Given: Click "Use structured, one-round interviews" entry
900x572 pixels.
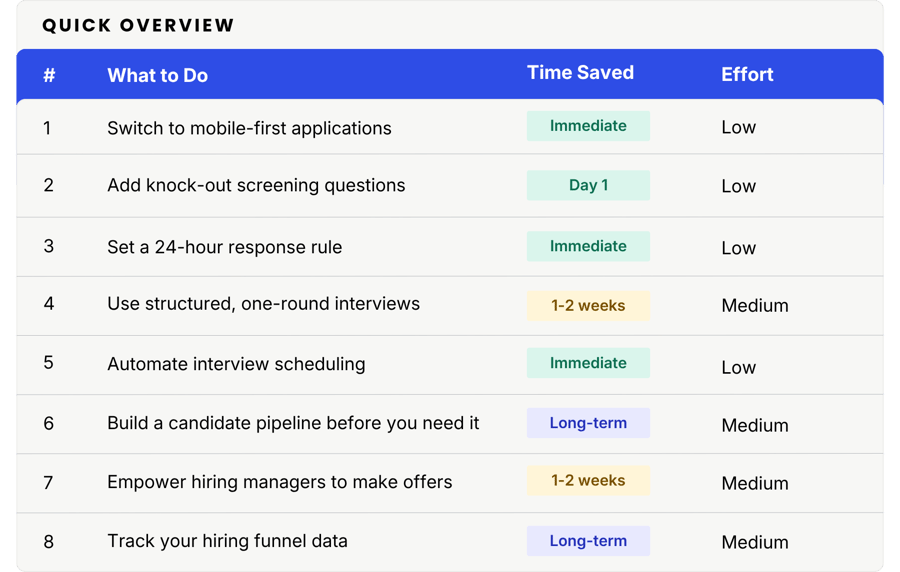Looking at the screenshot, I should (x=263, y=304).
